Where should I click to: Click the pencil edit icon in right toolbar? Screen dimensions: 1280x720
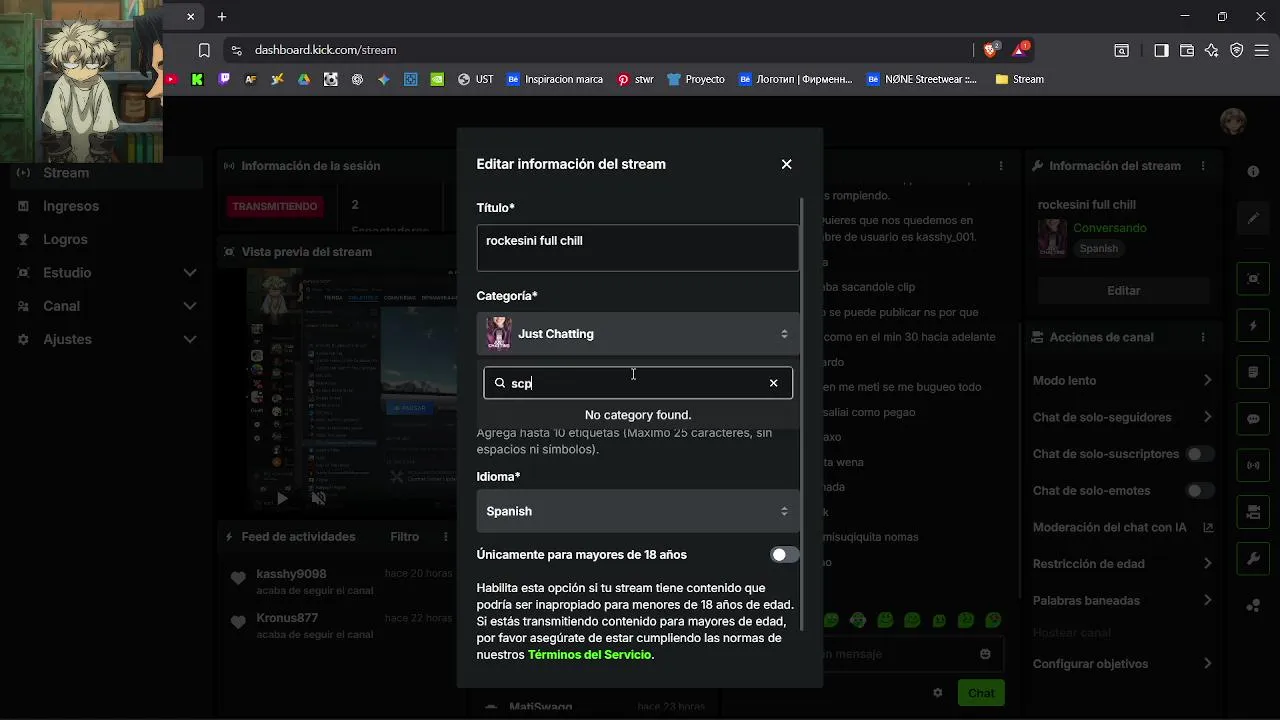click(1253, 218)
